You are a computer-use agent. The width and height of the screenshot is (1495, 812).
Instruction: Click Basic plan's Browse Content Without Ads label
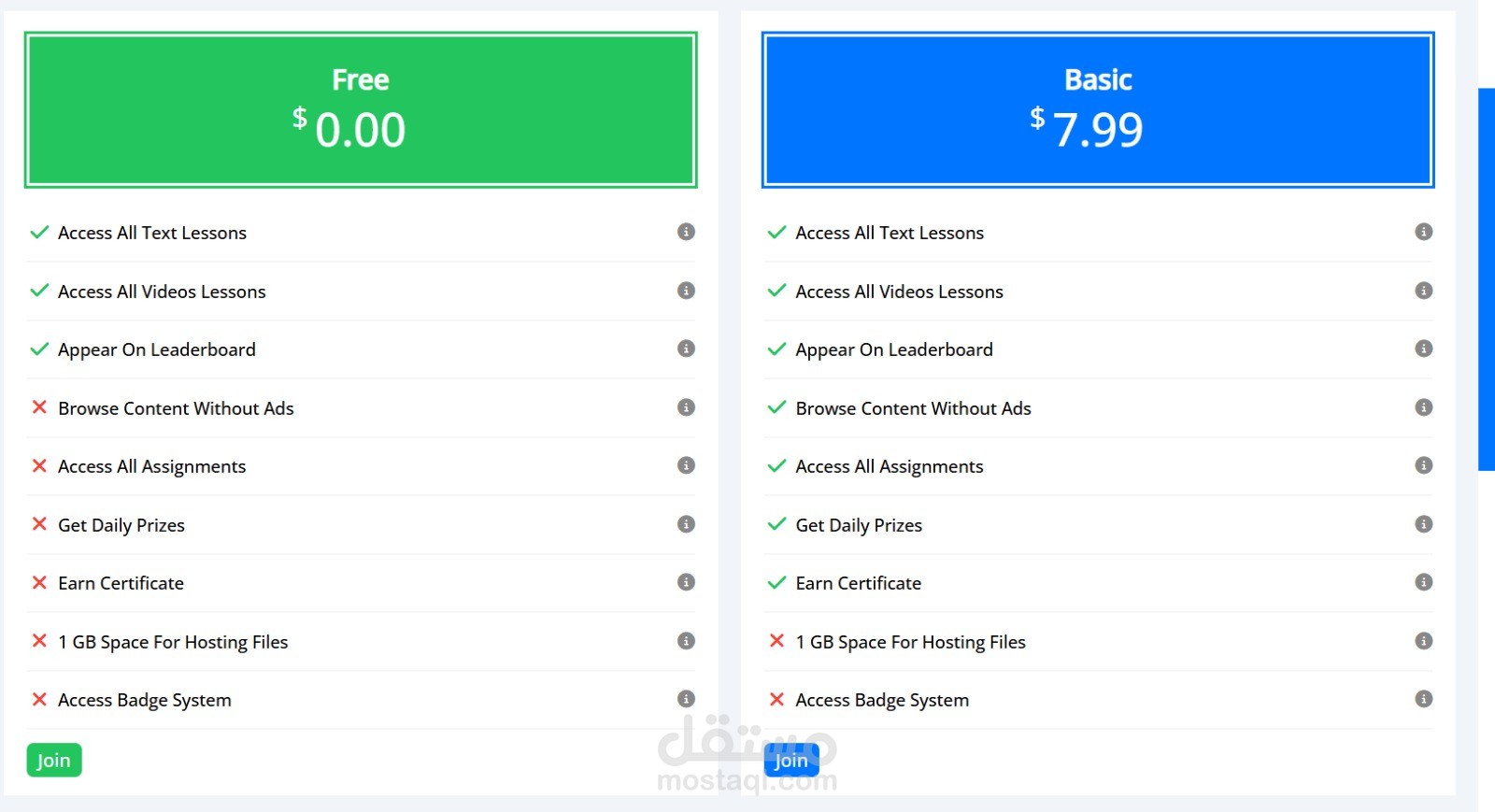(913, 408)
